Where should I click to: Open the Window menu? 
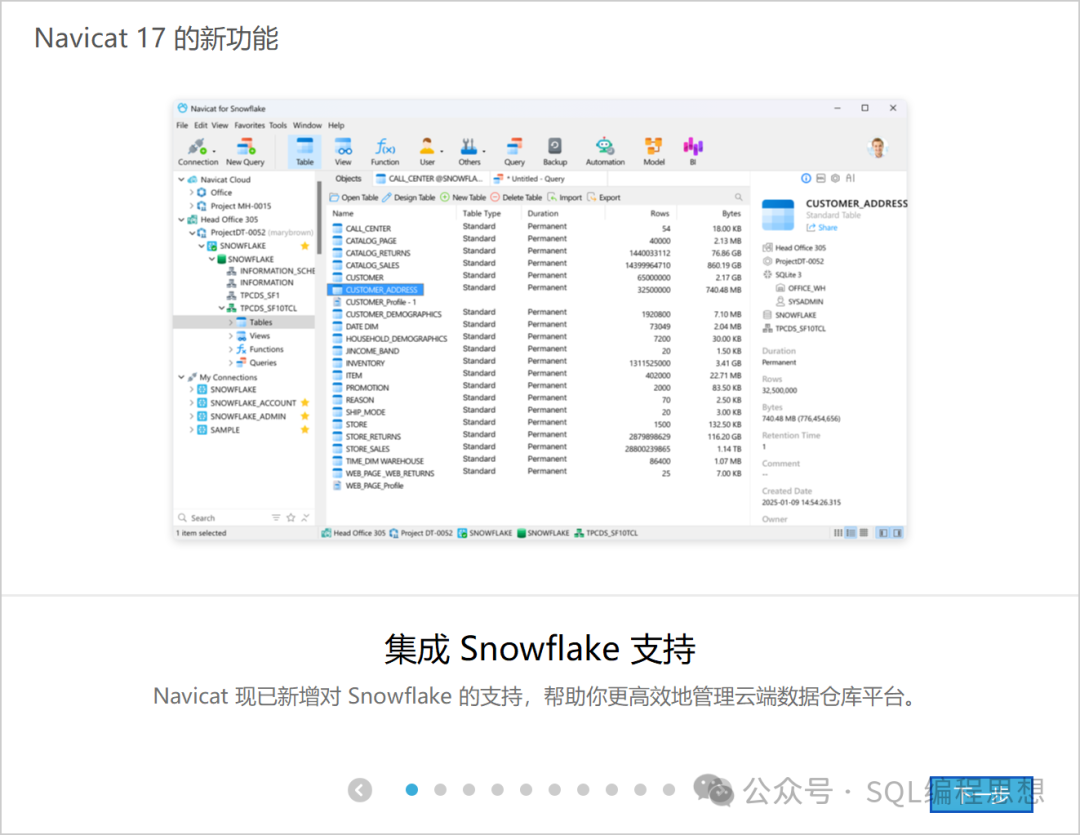click(x=307, y=125)
